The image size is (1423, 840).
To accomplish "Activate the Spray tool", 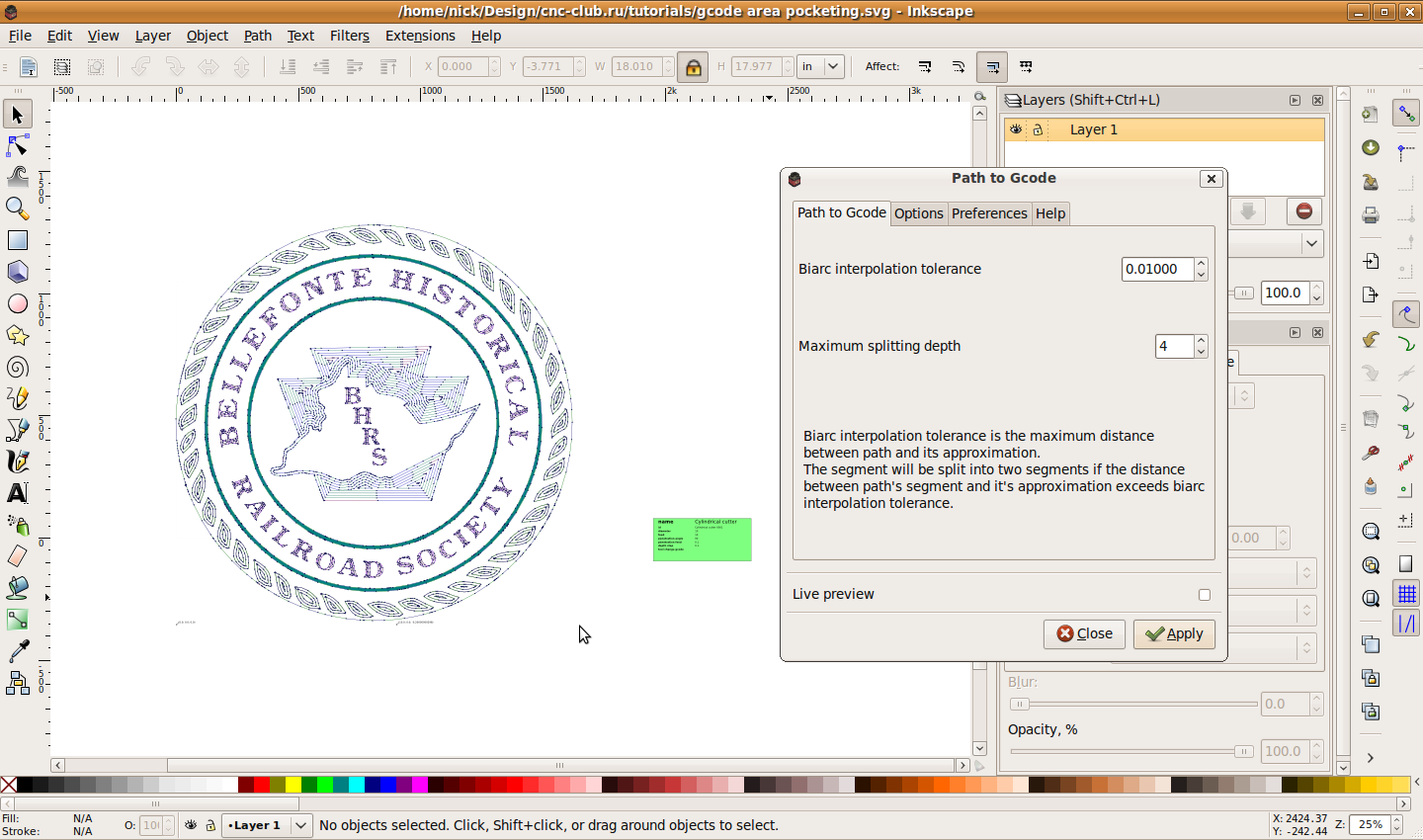I will [x=17, y=525].
